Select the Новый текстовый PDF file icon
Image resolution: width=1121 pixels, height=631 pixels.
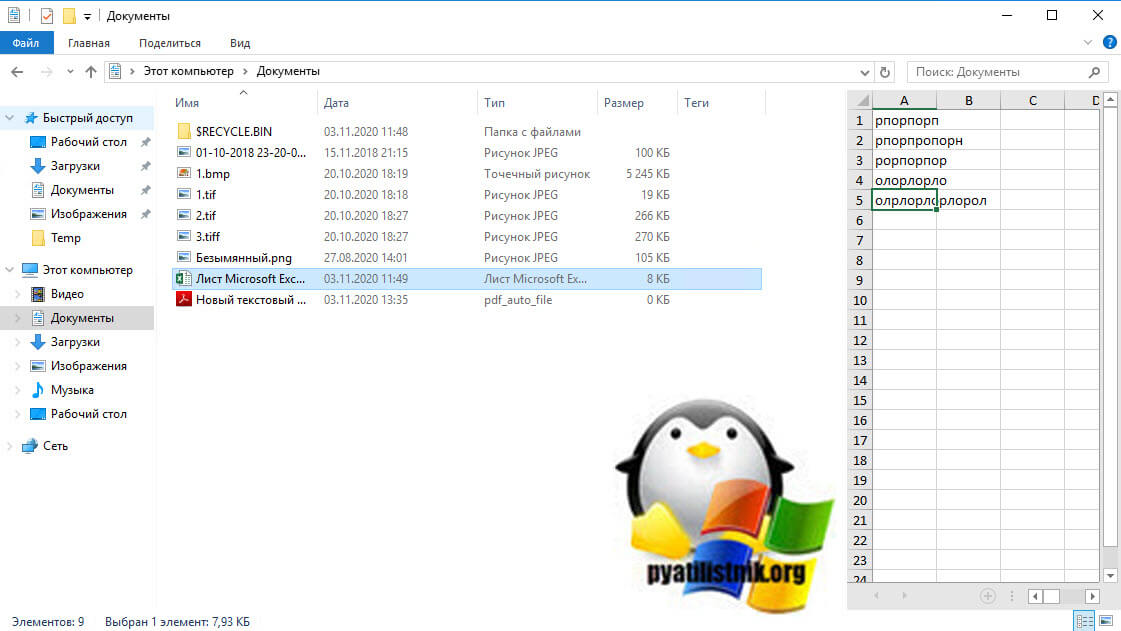(184, 299)
